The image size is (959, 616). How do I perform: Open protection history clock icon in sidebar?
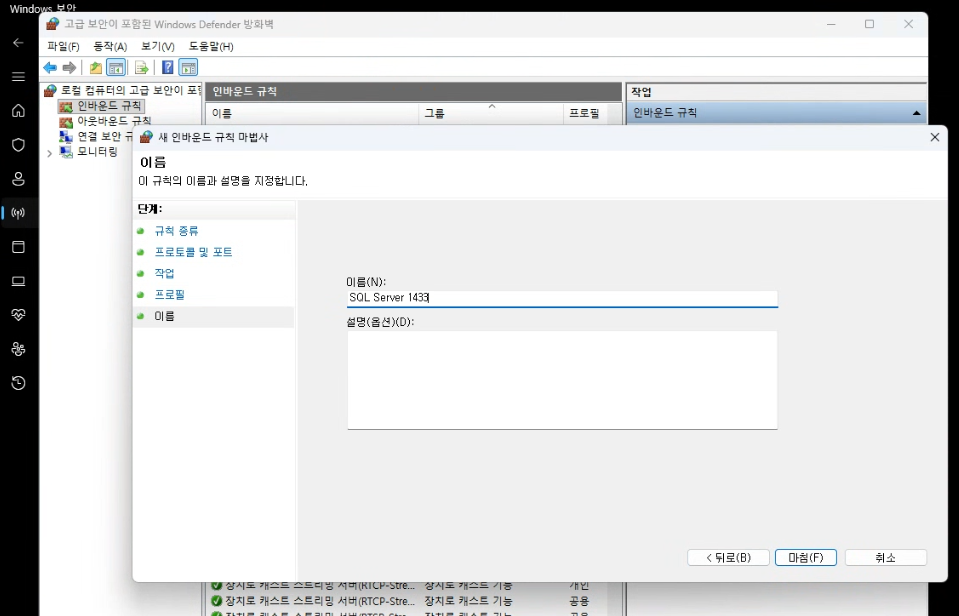tap(18, 383)
